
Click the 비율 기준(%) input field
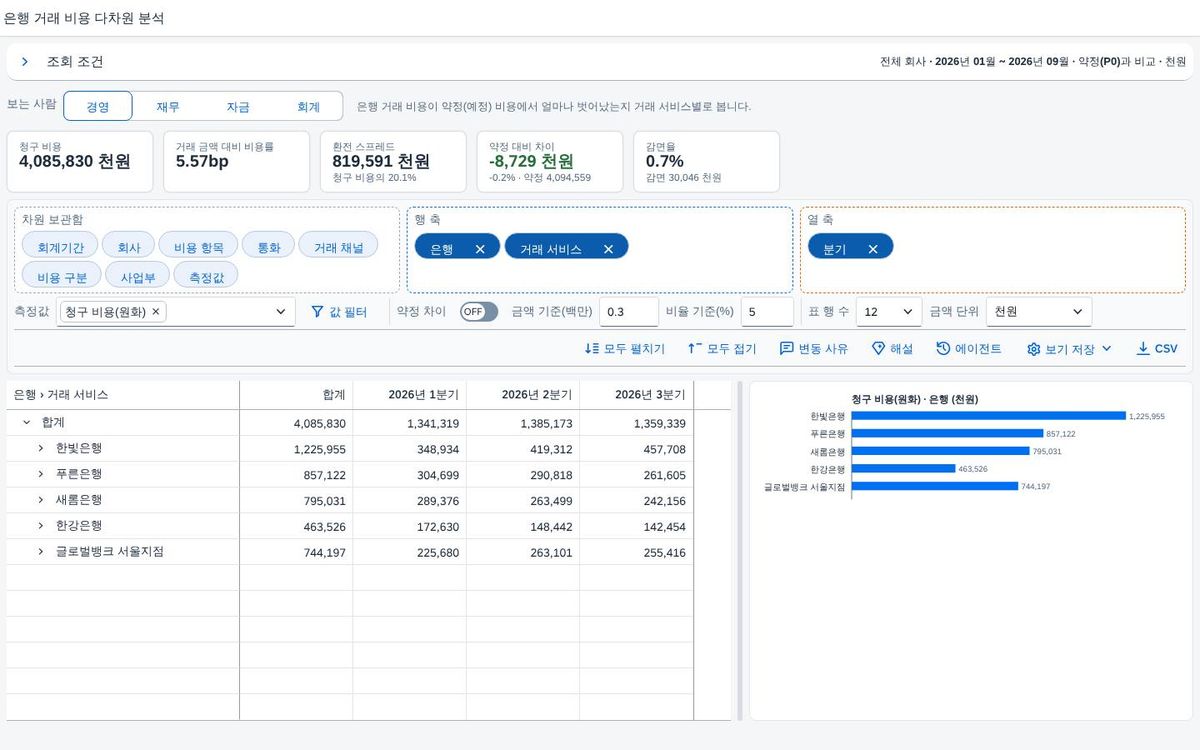click(x=767, y=312)
